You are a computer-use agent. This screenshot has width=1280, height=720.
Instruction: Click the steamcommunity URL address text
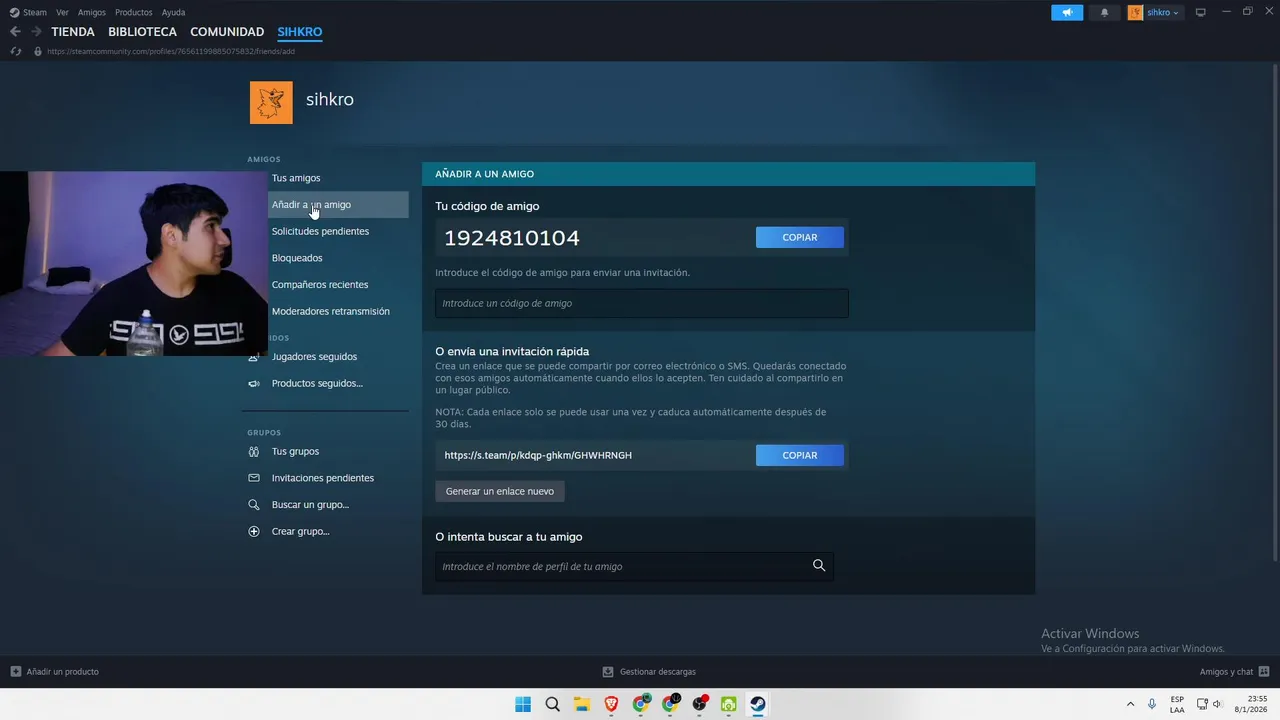[171, 51]
